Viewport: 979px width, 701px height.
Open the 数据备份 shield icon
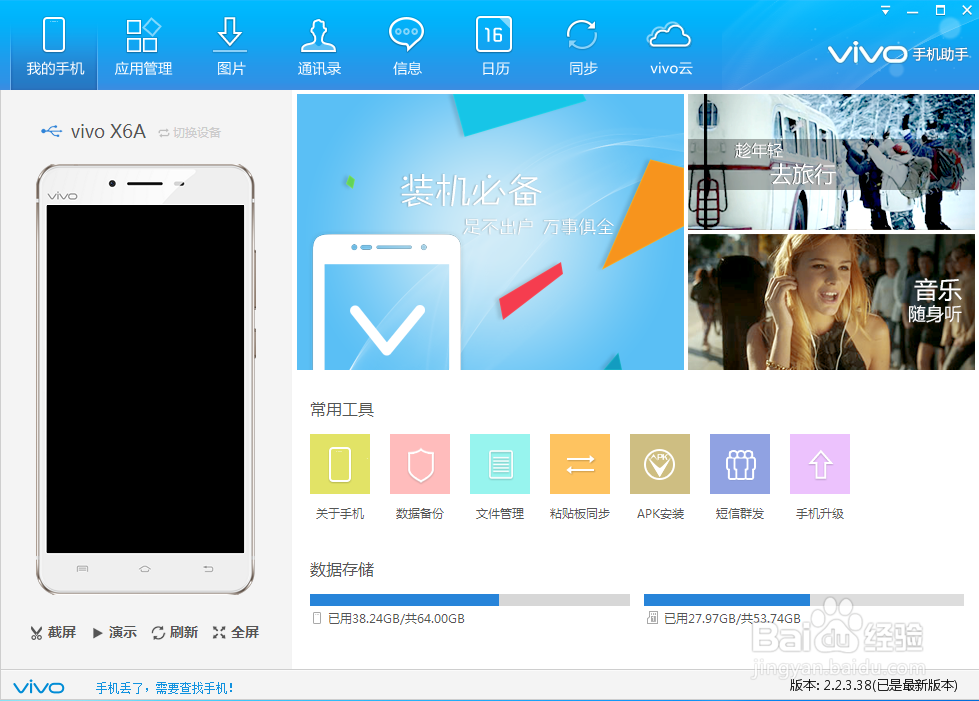420,464
